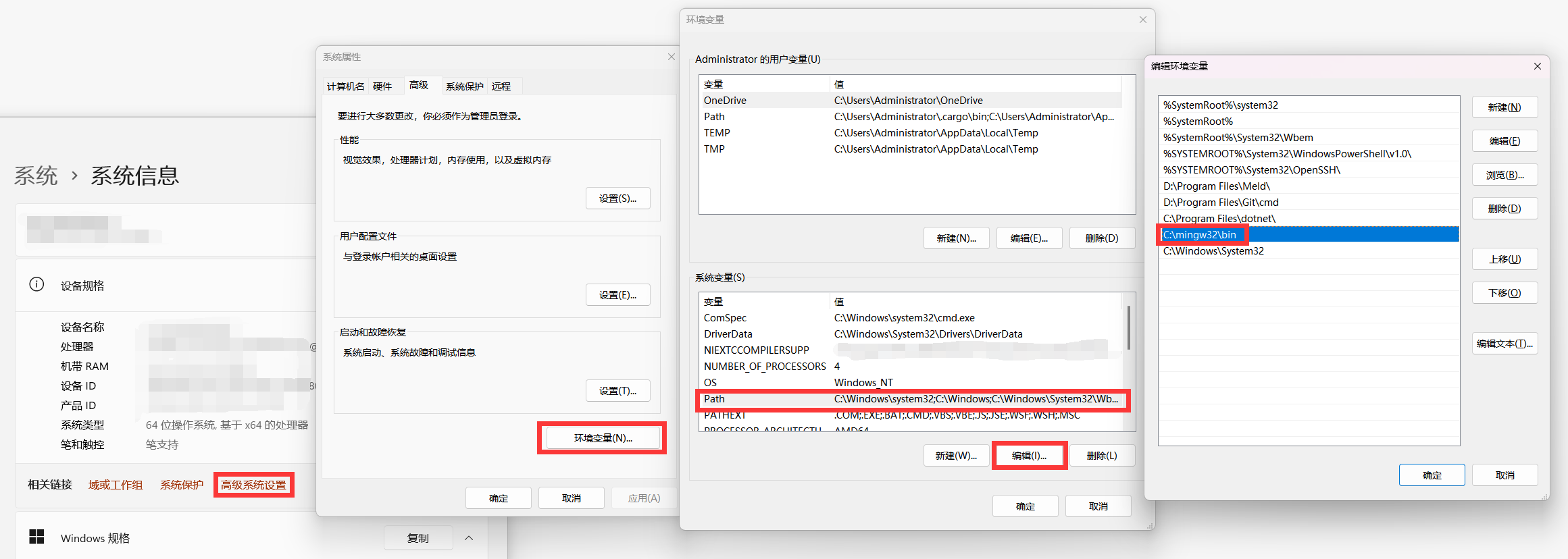Viewport: 1568px width, 559px height.
Task: Select D:\Program Files\Meld\ entry
Action: click(1309, 186)
